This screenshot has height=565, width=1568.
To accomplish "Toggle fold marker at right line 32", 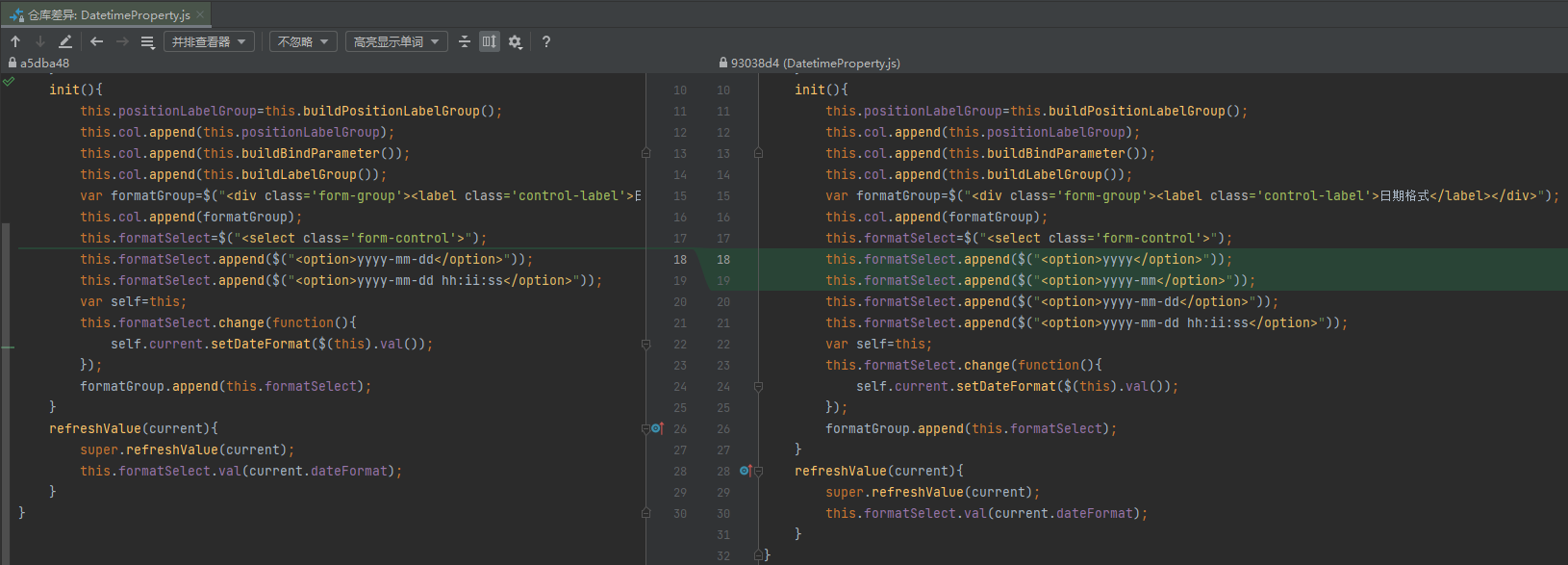I will (x=758, y=555).
